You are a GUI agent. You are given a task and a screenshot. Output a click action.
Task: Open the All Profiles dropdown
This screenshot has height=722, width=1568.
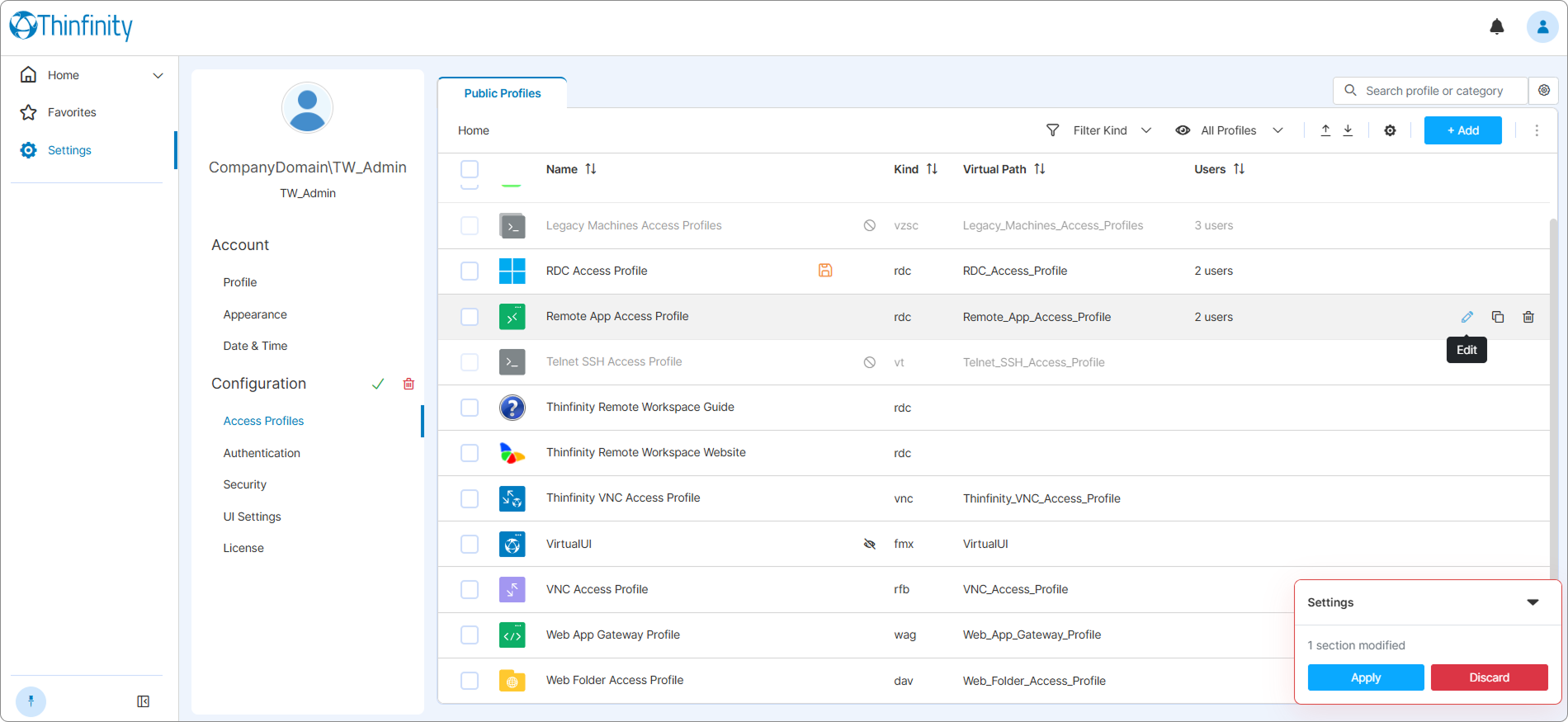coord(1229,130)
